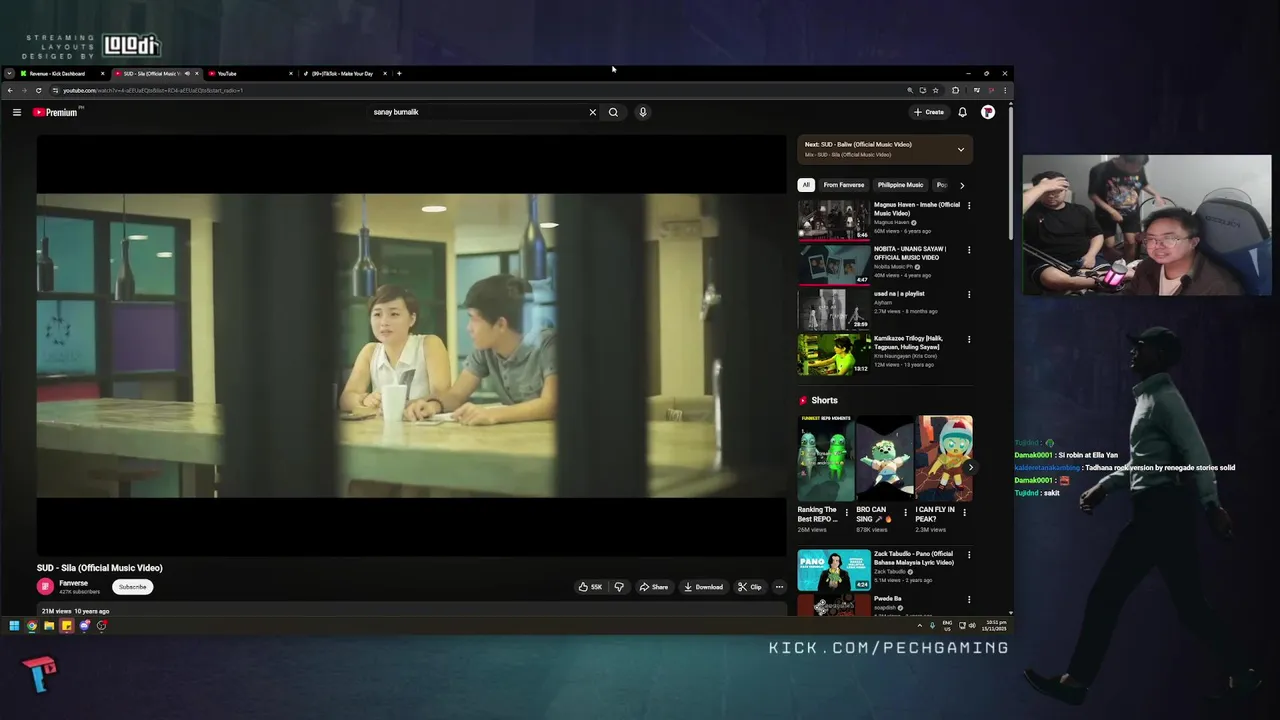Viewport: 1280px width, 720px height.
Task: Create a Clip of the video
Action: tap(750, 587)
